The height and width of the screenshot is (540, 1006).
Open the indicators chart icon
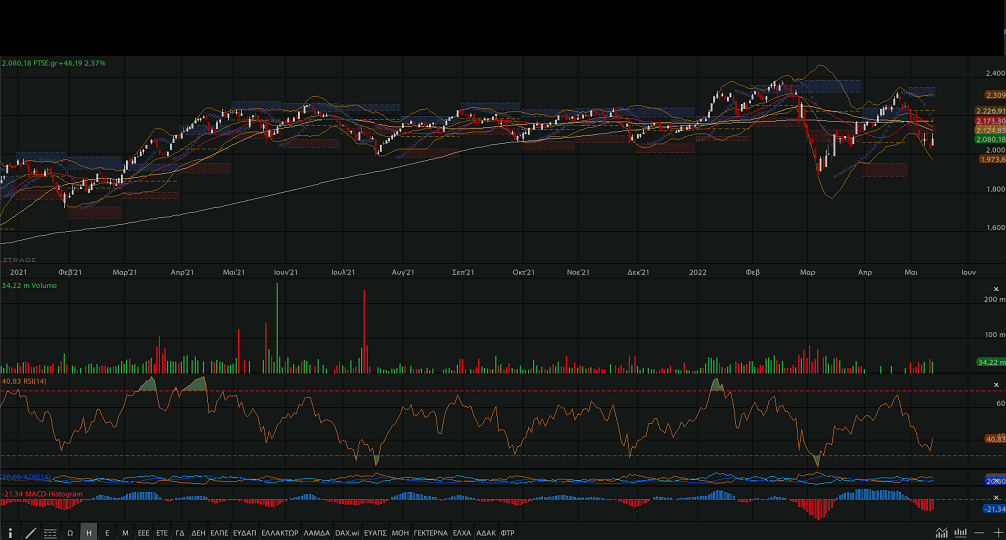tap(941, 533)
